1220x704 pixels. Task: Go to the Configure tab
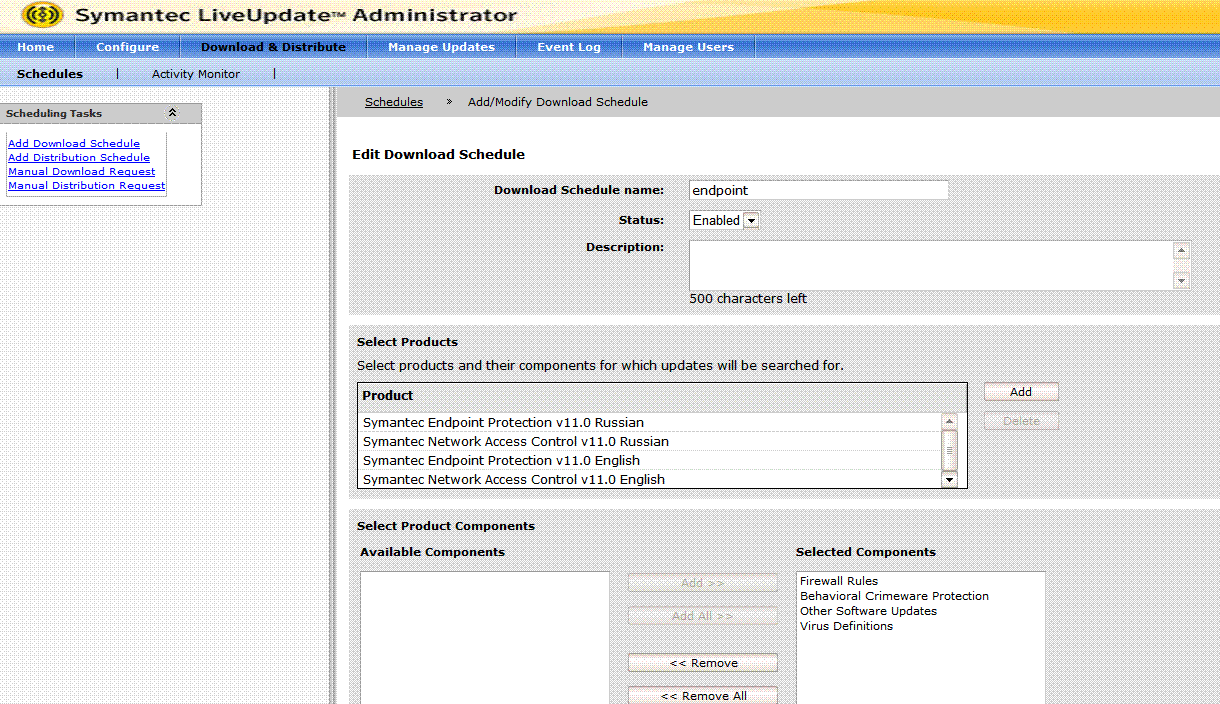point(127,47)
